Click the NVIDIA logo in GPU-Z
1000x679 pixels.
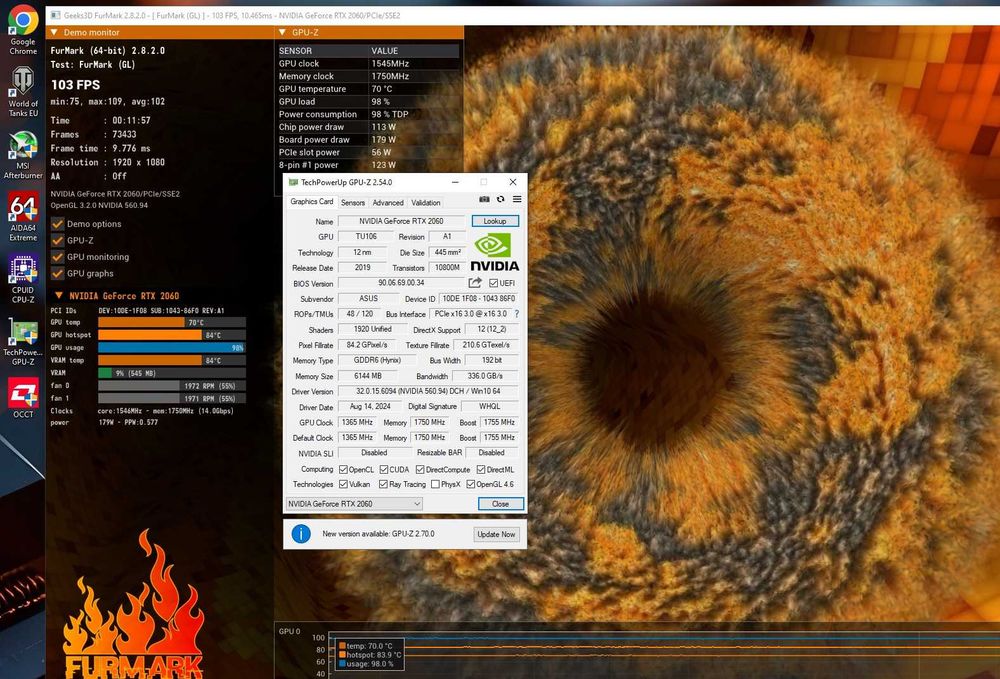(494, 252)
